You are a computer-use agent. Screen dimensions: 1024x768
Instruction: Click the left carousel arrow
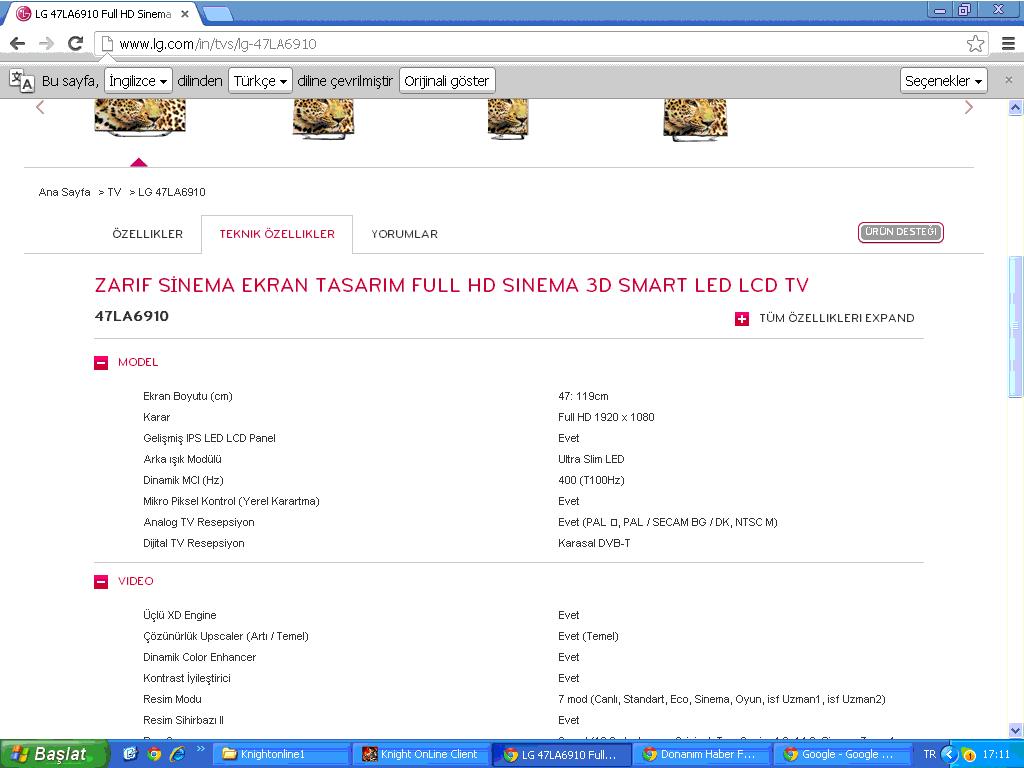pyautogui.click(x=40, y=107)
